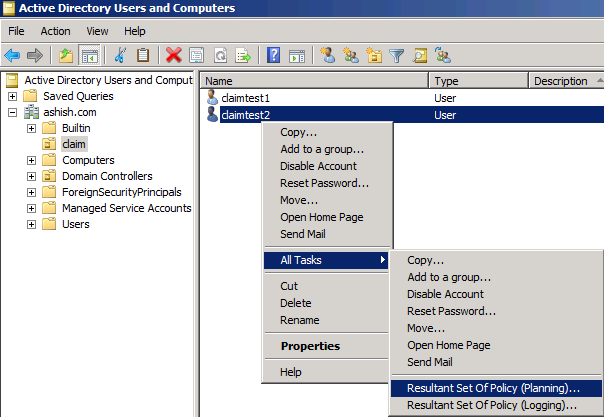Expand the Domain Controllers node
Viewport: 604px width, 417px height.
point(31,176)
